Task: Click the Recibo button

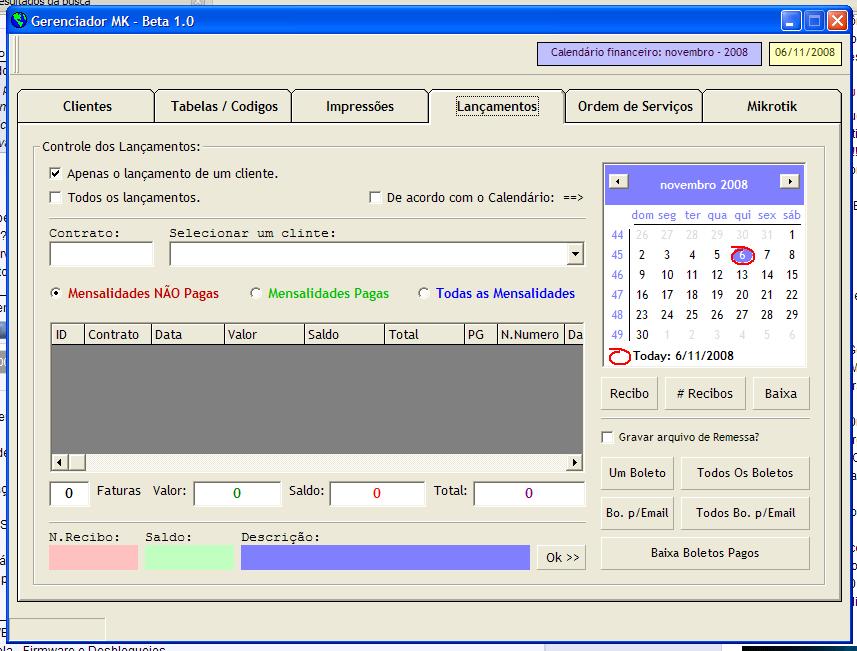Action: [x=630, y=394]
